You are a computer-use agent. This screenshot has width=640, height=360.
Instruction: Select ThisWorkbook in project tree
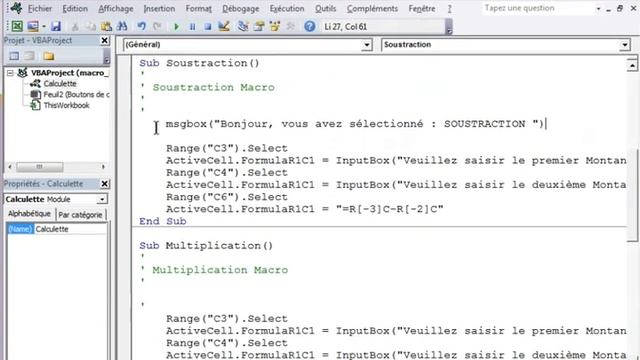(66, 105)
